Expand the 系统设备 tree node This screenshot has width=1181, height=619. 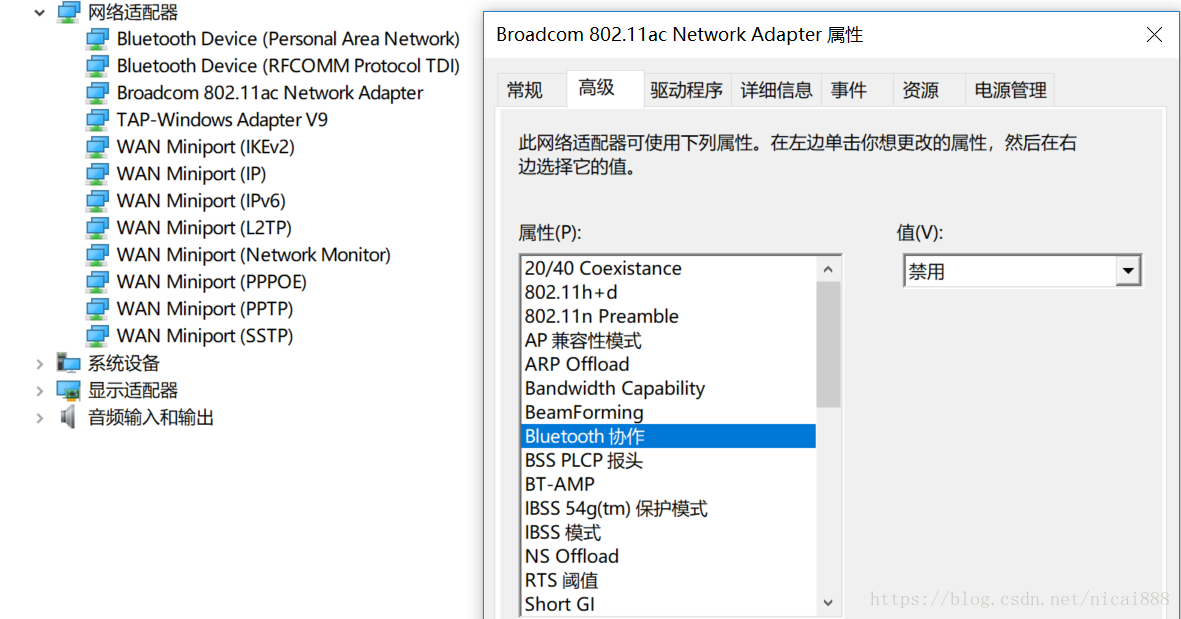point(40,364)
